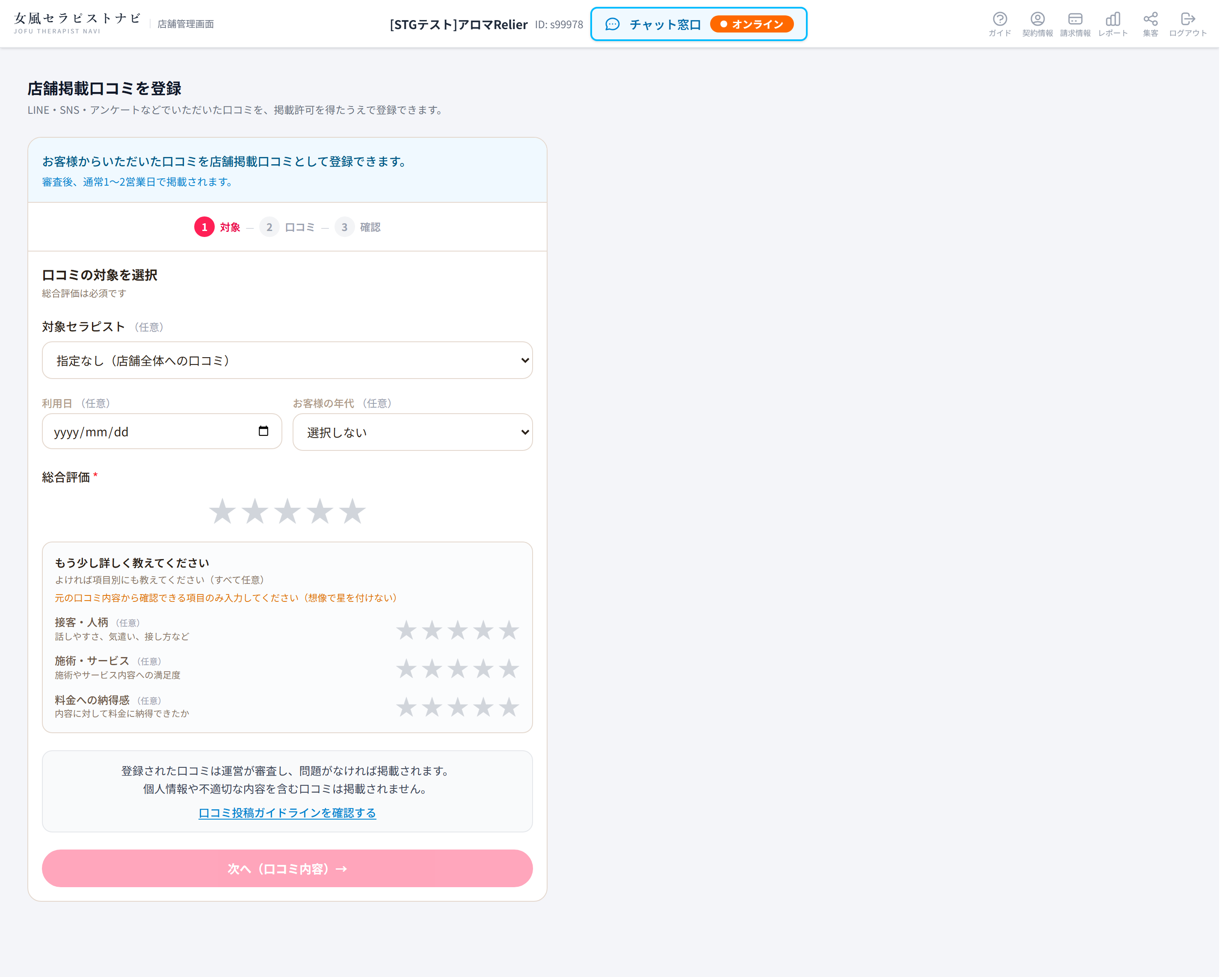Click the 女風セラピストナビ logo
The image size is (1232, 977).
pos(77,24)
